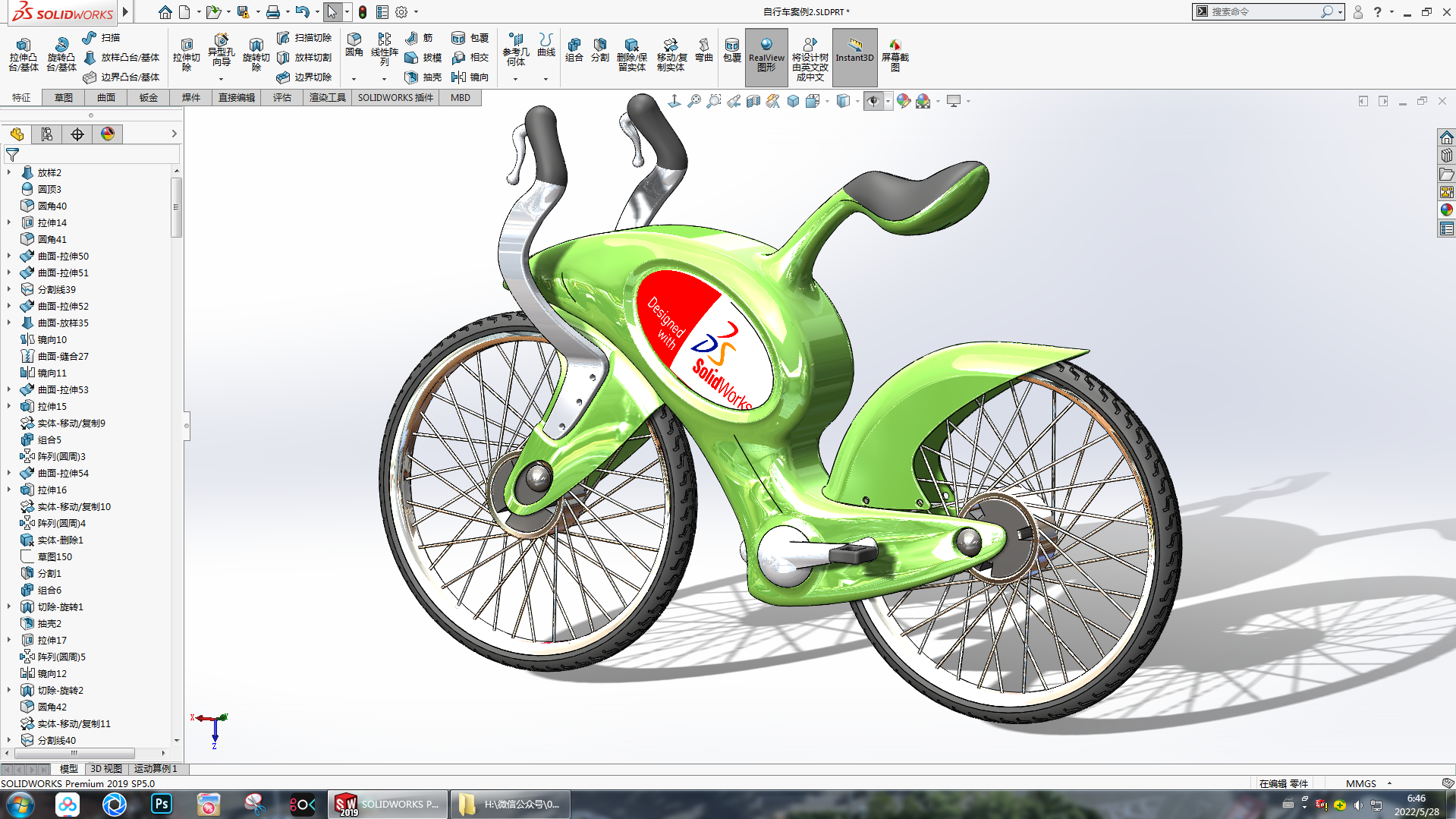This screenshot has height=819, width=1456.
Task: Expand the 曲面-拉伸50 feature node
Action: (9, 256)
